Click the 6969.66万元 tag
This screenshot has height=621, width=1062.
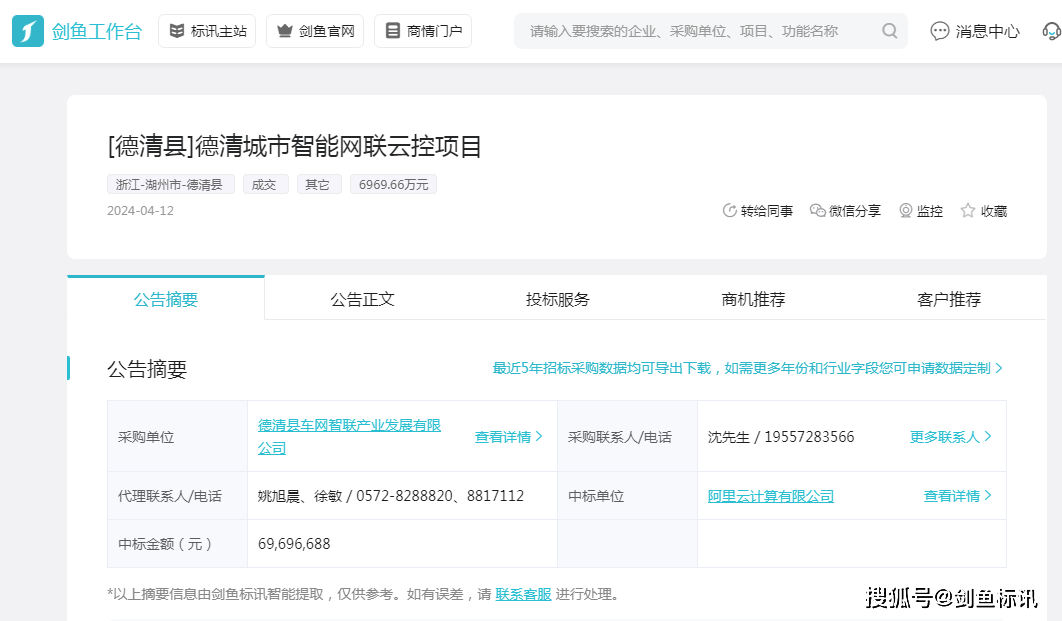(x=394, y=185)
